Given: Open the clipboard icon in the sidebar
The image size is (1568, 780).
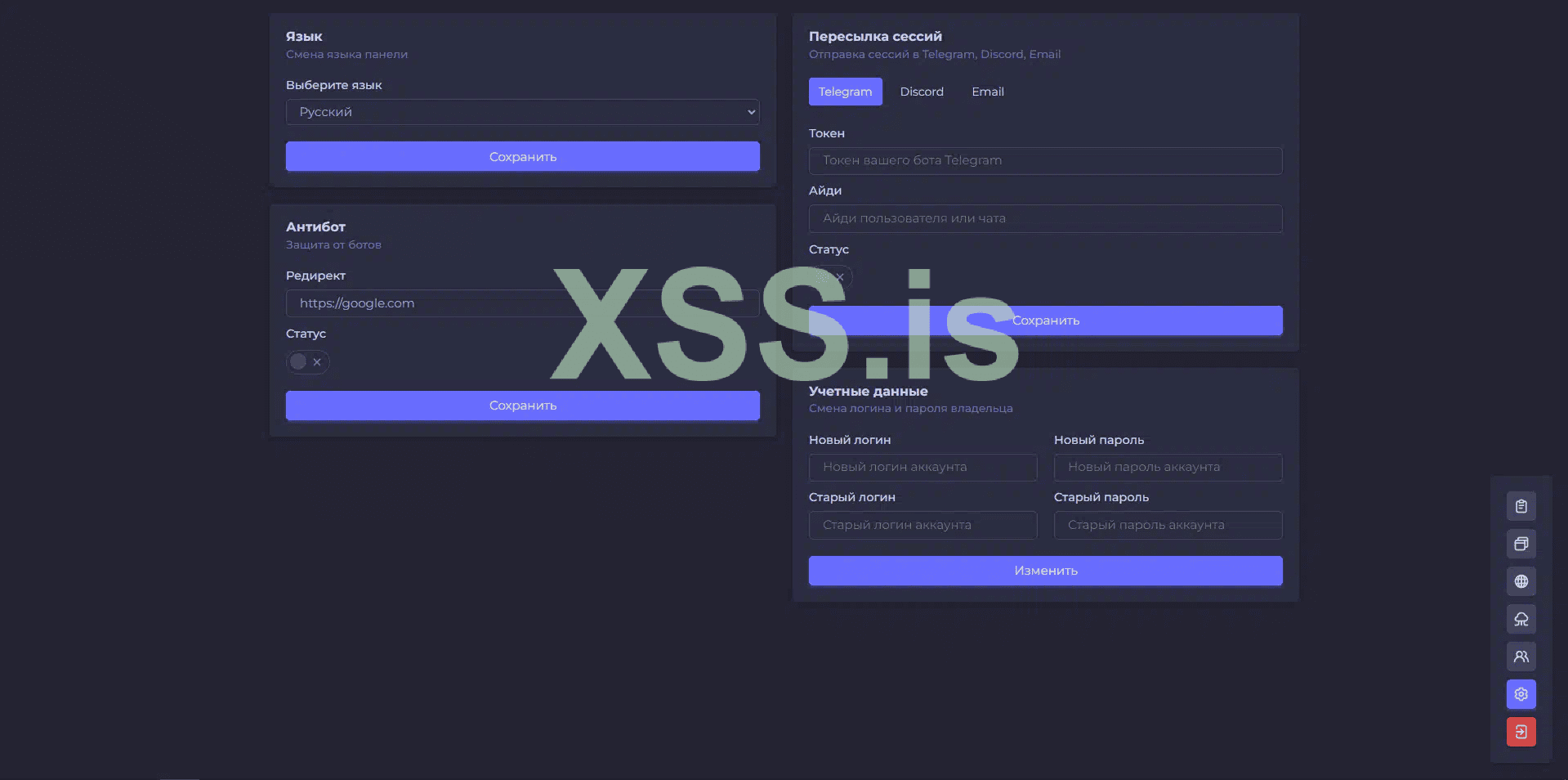Looking at the screenshot, I should pos(1521,506).
